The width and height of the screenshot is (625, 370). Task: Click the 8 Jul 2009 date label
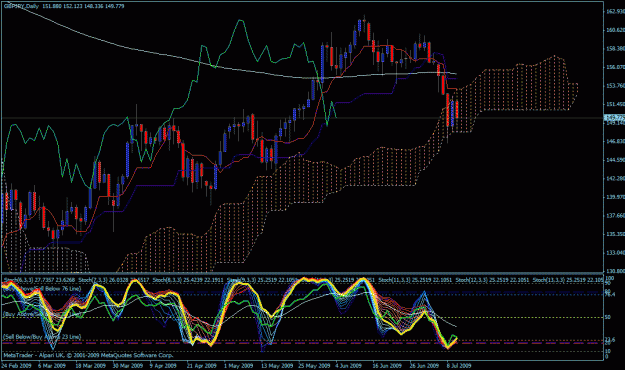coord(459,366)
